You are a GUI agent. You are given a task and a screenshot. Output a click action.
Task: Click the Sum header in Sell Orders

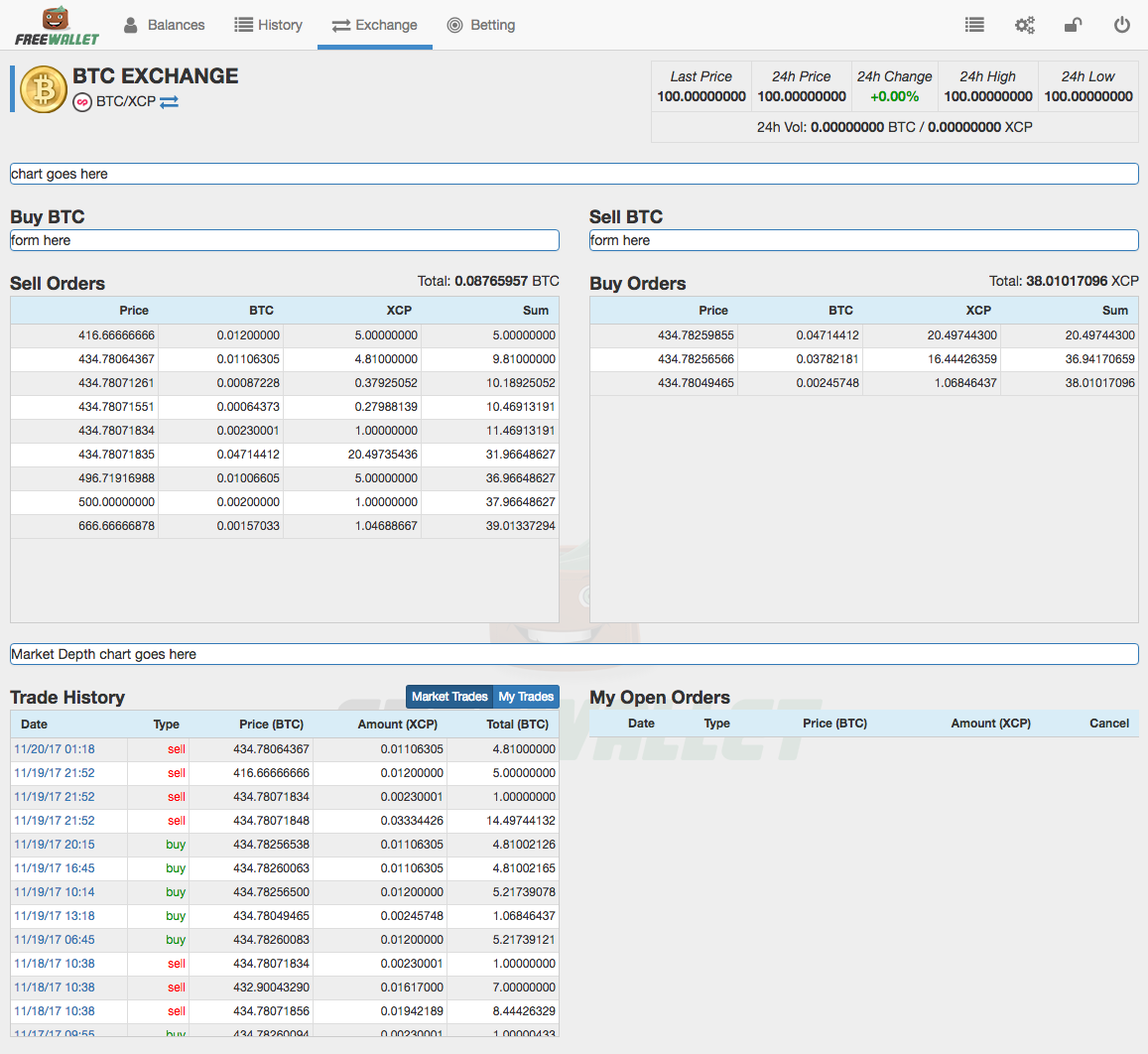(x=535, y=311)
